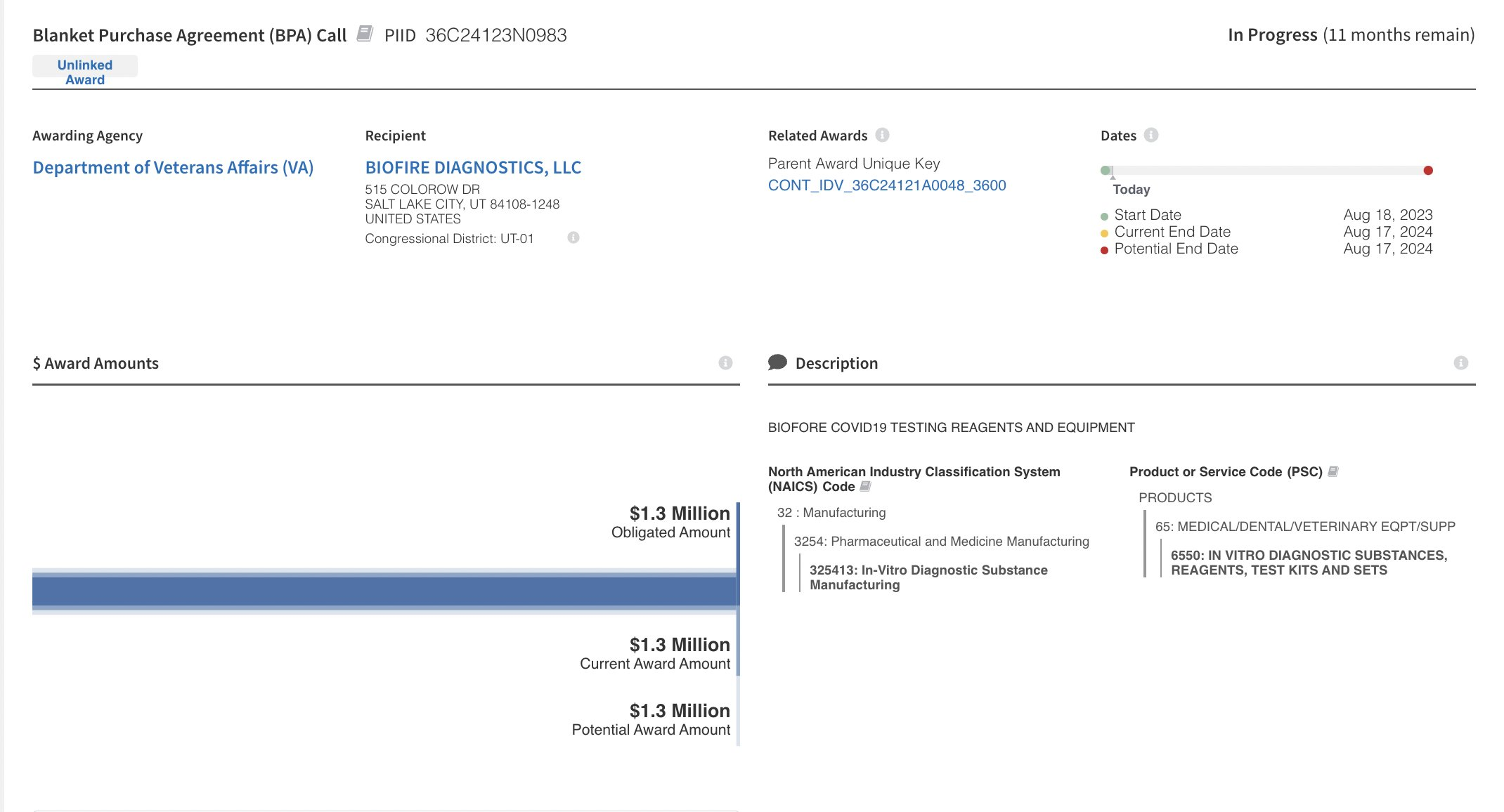
Task: Open the glossary icon next to BPA Call
Action: pyautogui.click(x=364, y=34)
